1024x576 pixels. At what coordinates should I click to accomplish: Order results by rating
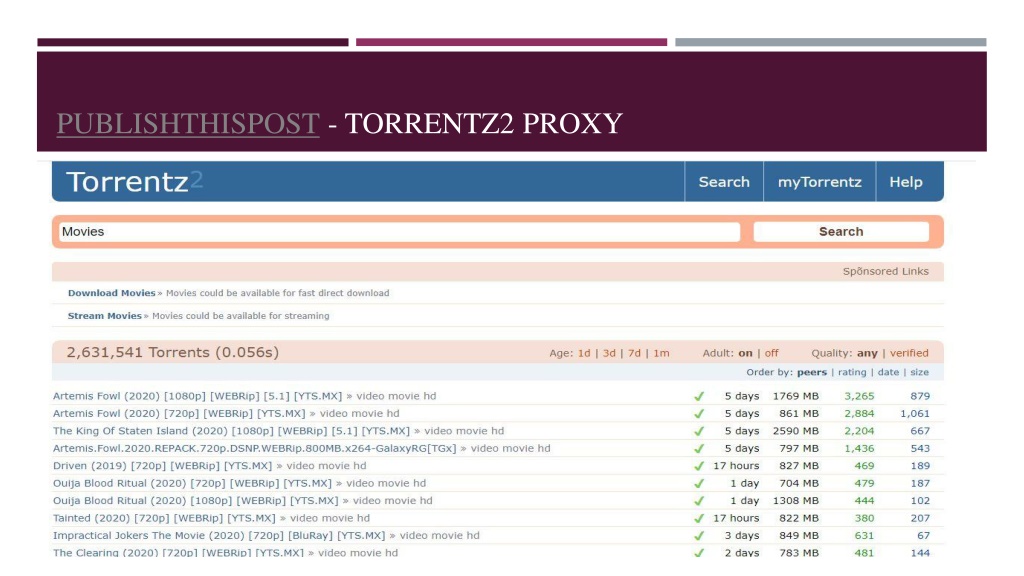point(852,372)
